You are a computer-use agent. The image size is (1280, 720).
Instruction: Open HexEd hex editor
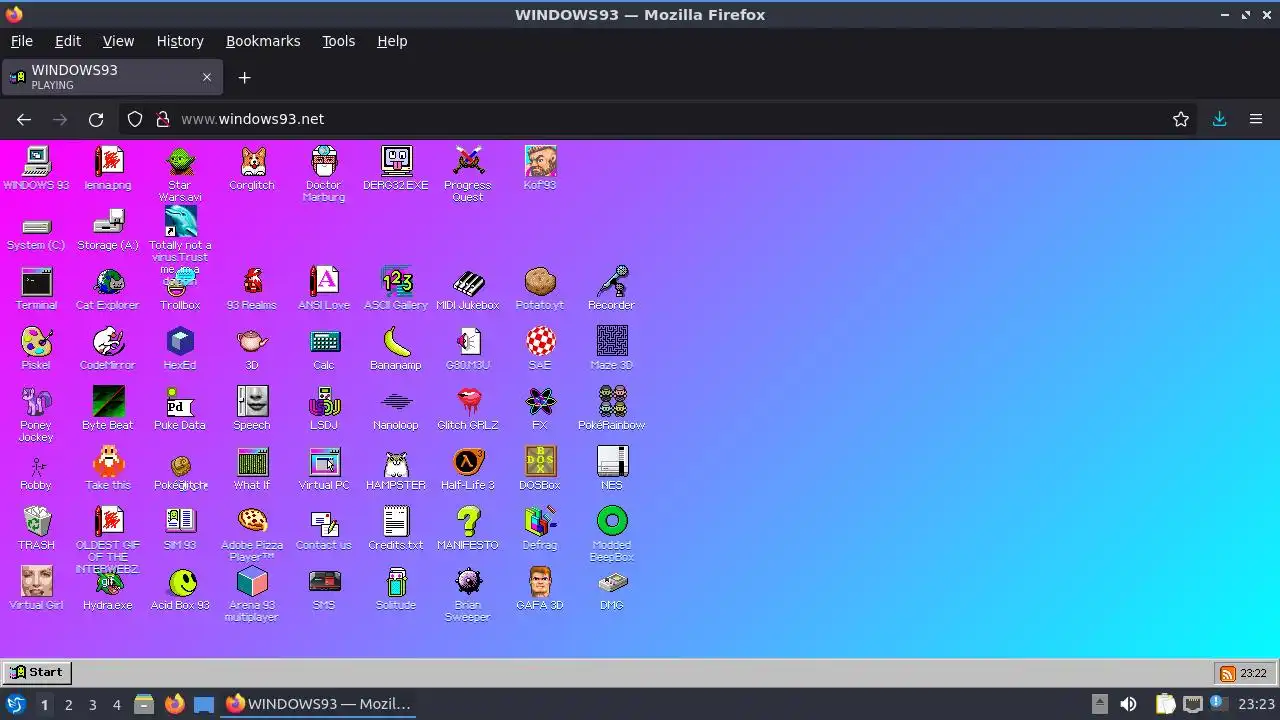pos(180,348)
